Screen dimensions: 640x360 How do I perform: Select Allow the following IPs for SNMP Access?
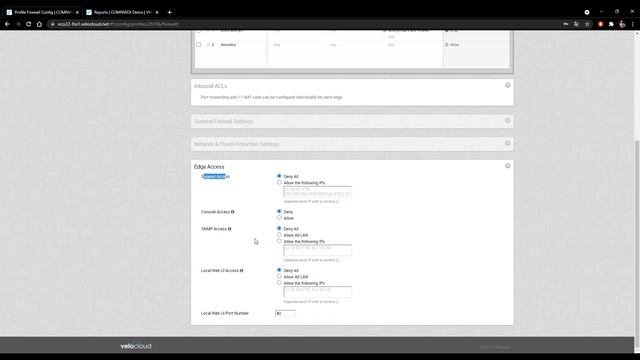(x=279, y=241)
